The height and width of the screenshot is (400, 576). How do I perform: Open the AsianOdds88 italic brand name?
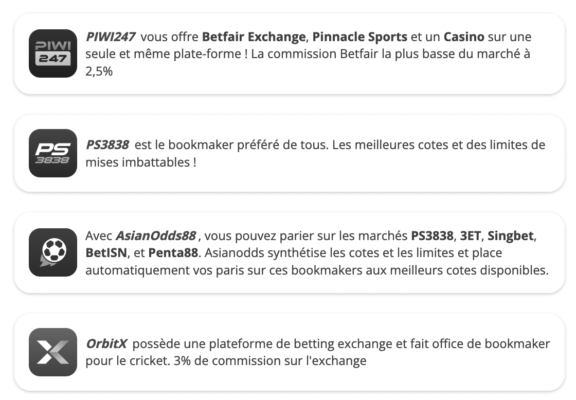coord(156,235)
